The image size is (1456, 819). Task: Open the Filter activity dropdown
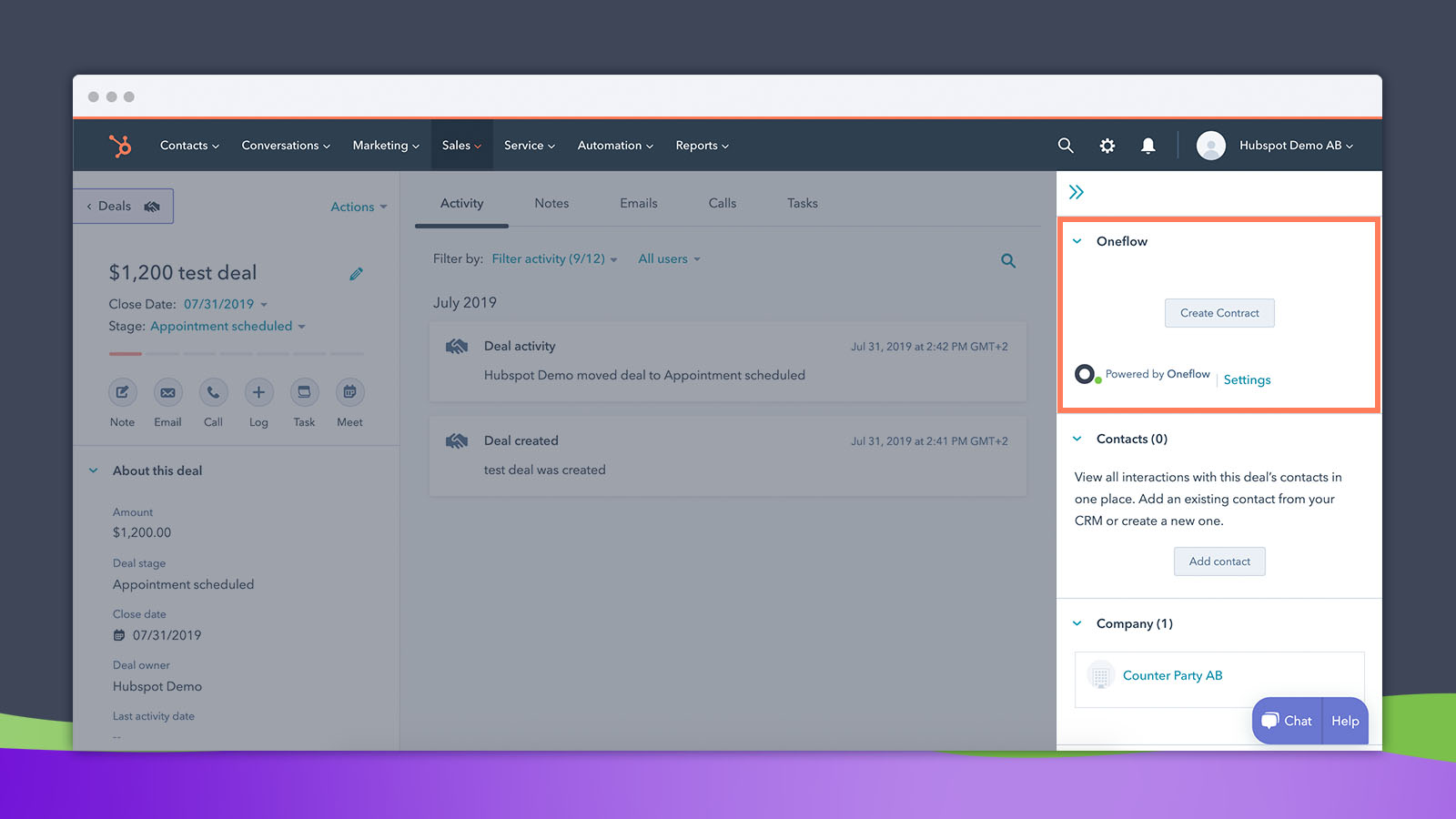pos(552,258)
